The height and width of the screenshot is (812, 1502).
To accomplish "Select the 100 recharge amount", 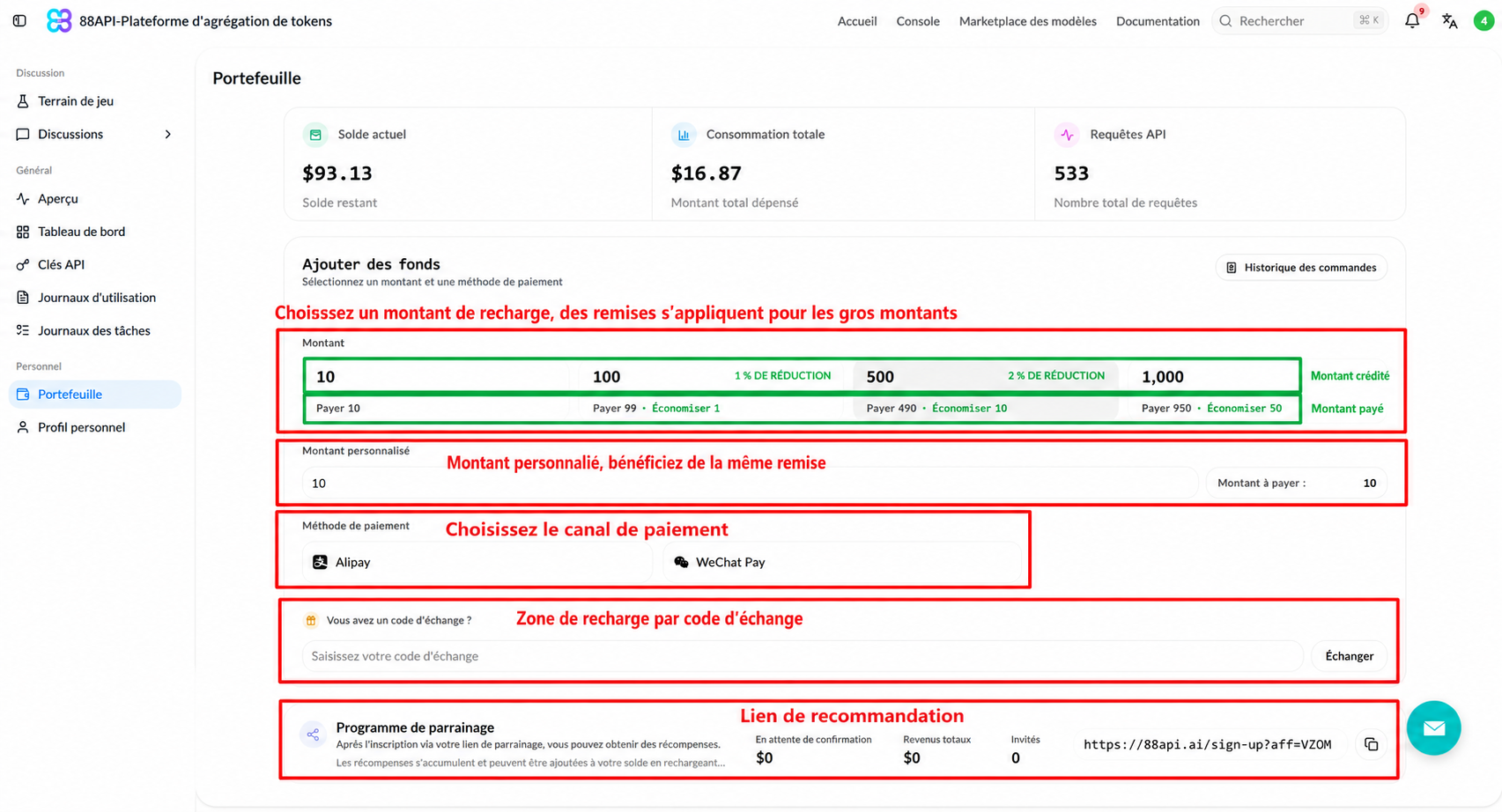I will pyautogui.click(x=712, y=391).
